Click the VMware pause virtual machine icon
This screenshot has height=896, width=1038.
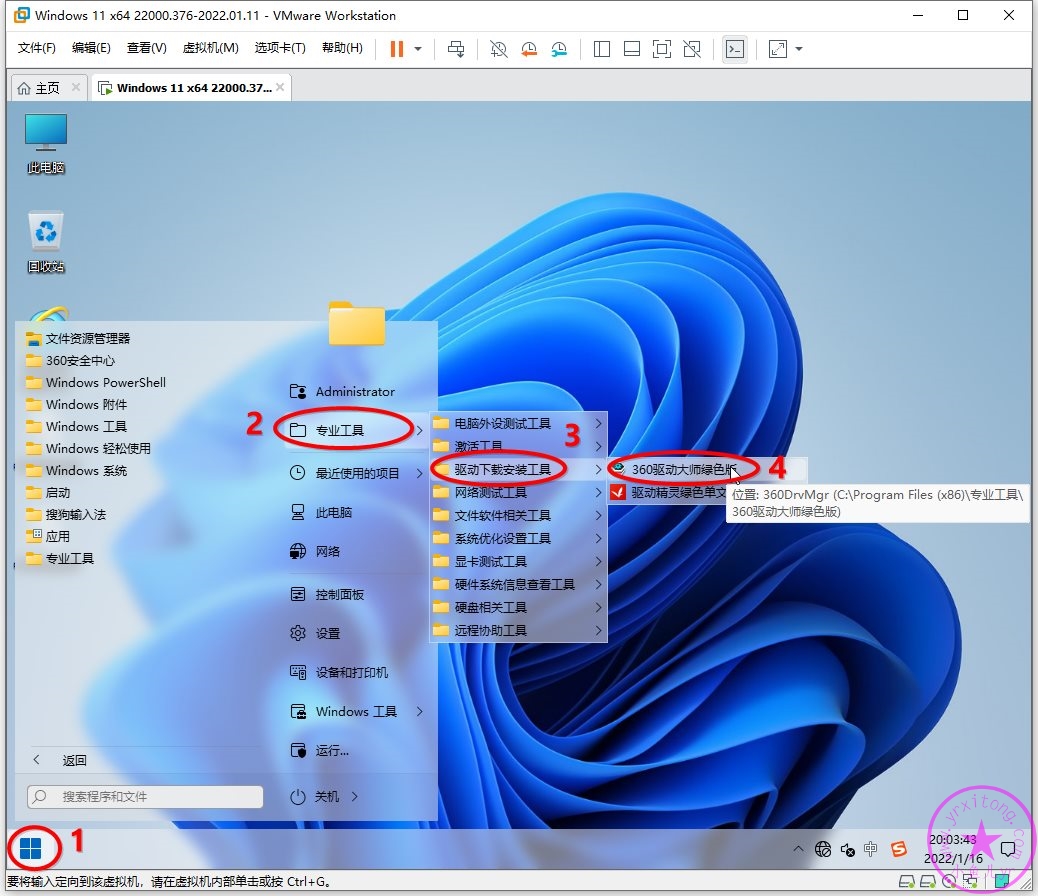pos(397,49)
